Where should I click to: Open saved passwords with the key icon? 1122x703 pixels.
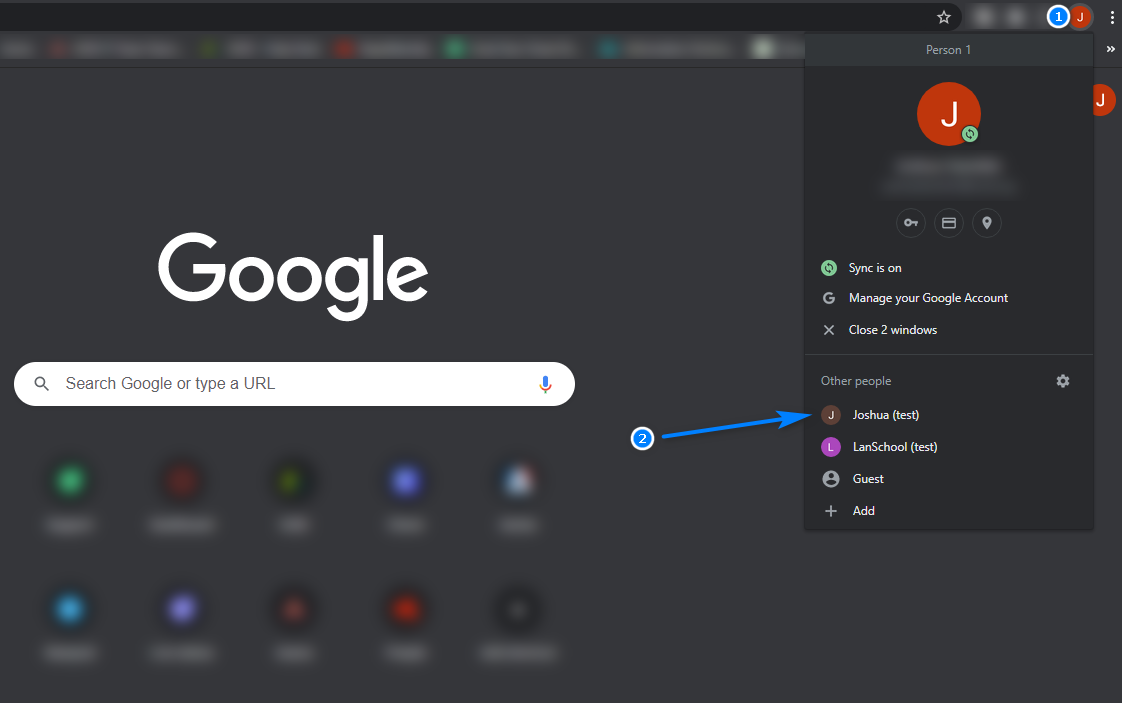[910, 222]
